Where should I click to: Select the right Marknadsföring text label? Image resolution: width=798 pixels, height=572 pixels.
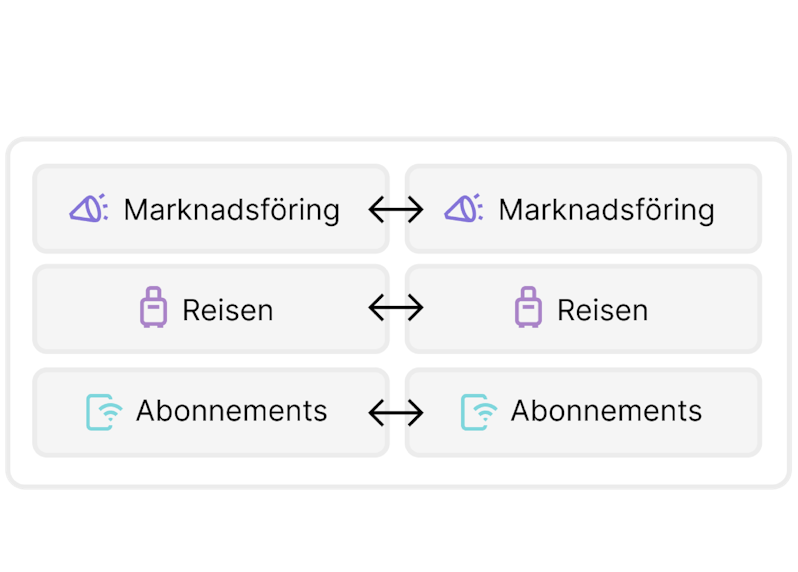coord(606,210)
